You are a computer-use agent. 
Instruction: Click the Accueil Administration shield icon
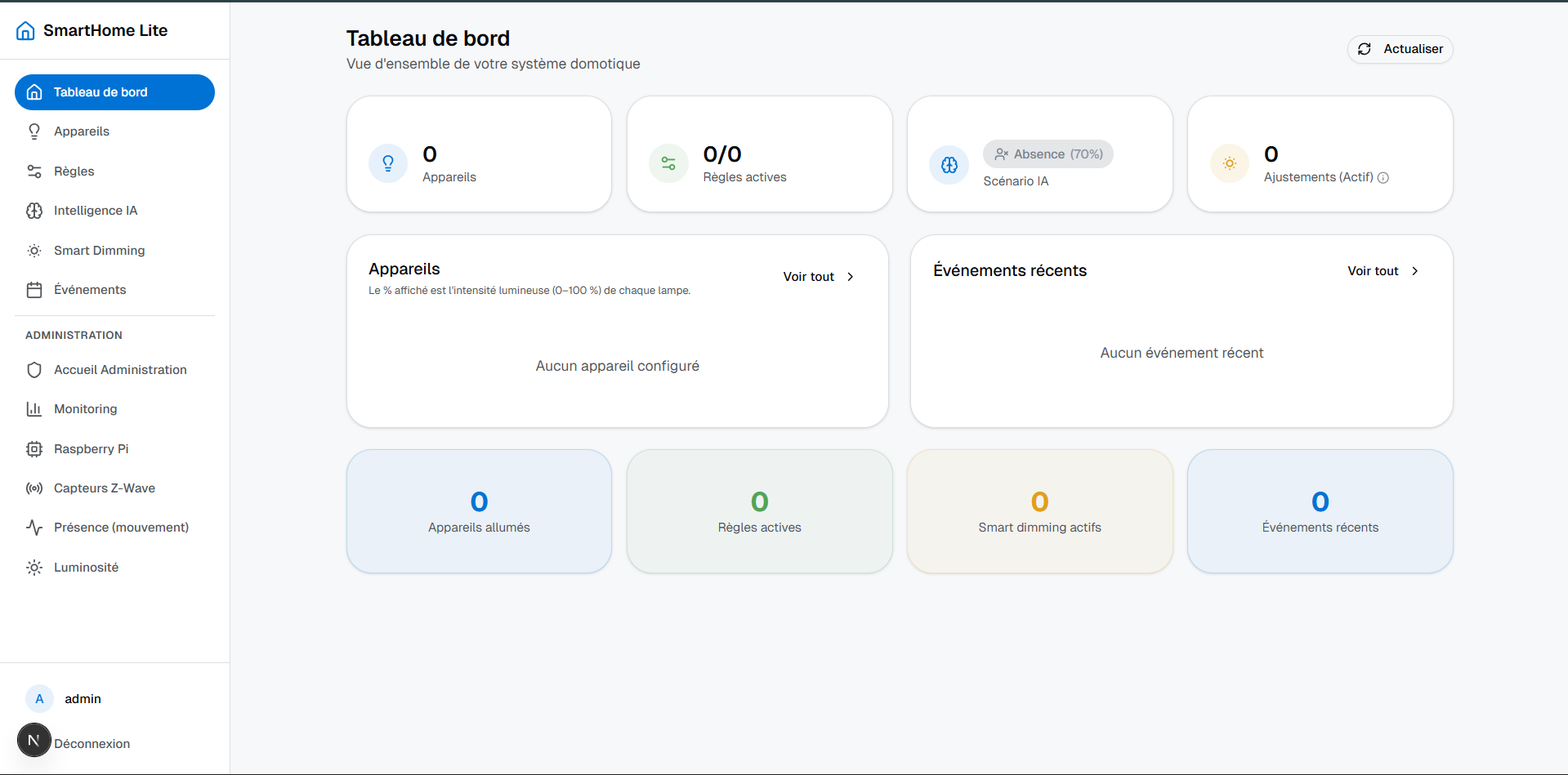click(34, 369)
